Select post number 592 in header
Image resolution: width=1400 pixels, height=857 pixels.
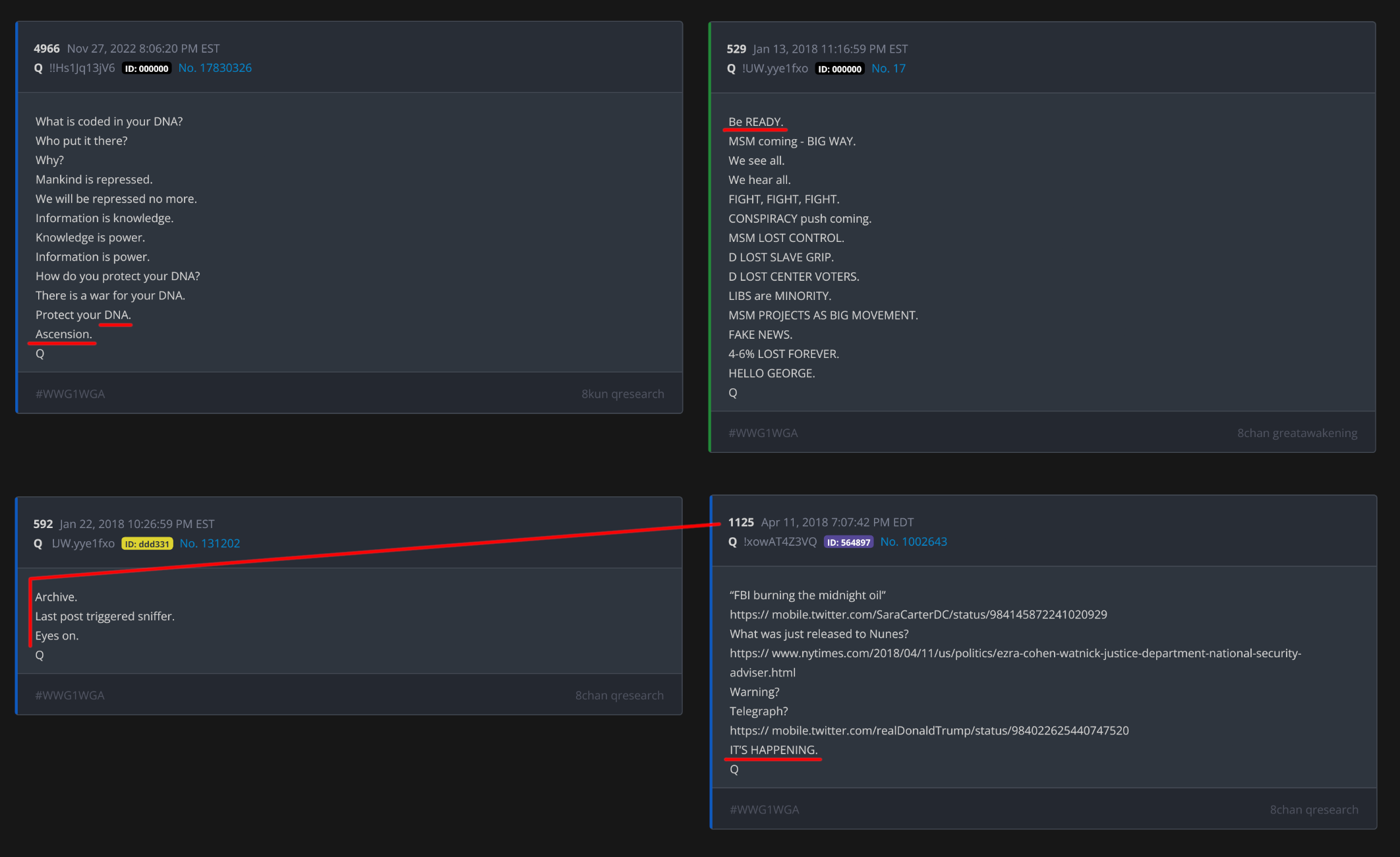[x=43, y=524]
